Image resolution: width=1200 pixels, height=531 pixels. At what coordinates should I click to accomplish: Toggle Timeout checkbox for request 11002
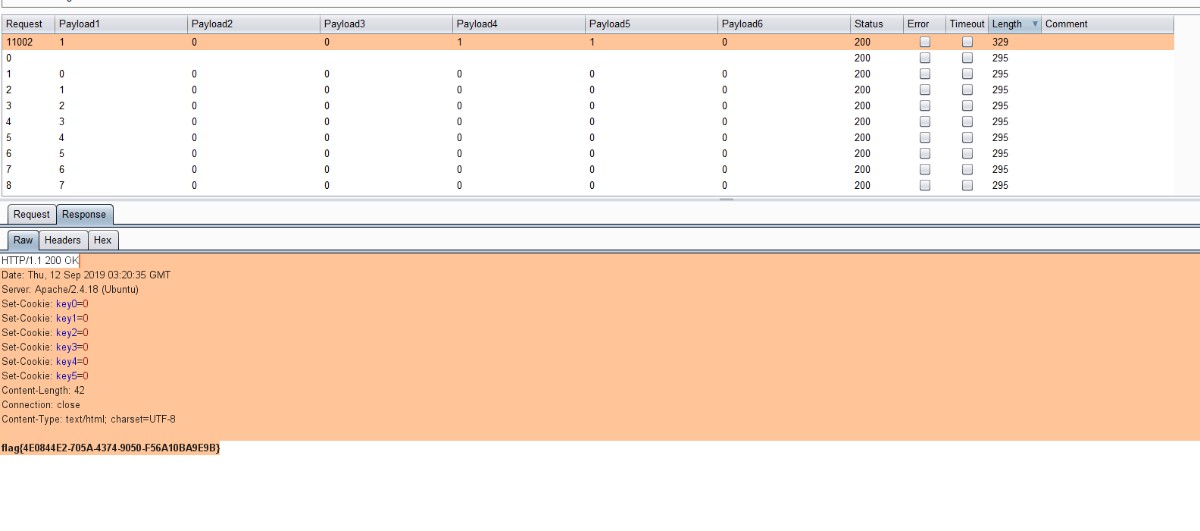(967, 42)
